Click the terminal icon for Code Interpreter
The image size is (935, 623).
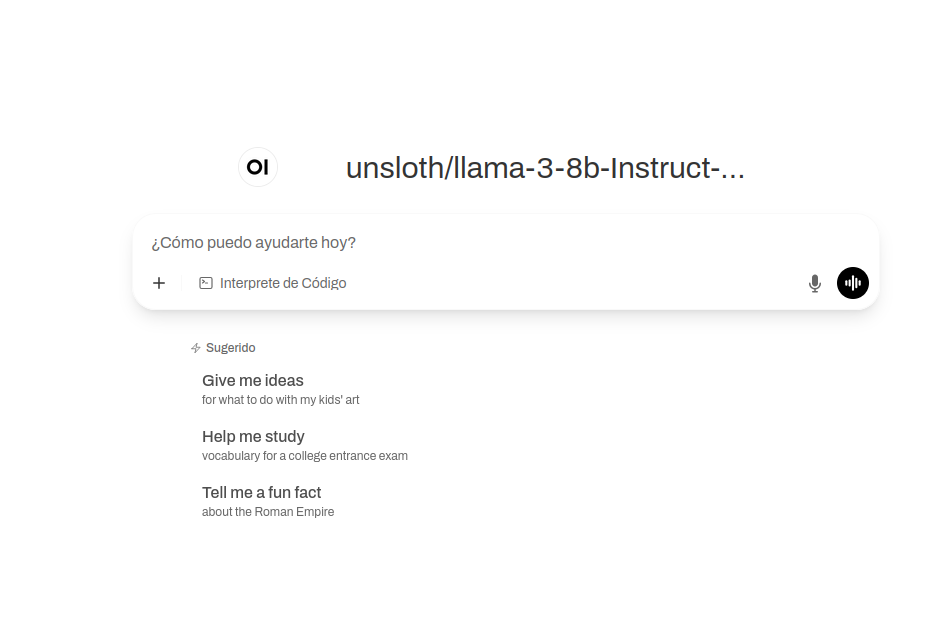206,283
